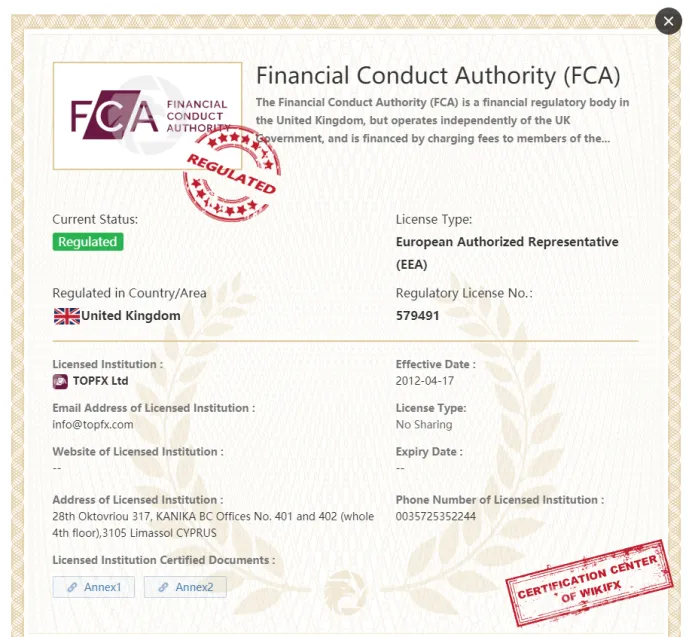692x637 pixels.
Task: Open the Annex1 certified document
Action: click(x=94, y=587)
